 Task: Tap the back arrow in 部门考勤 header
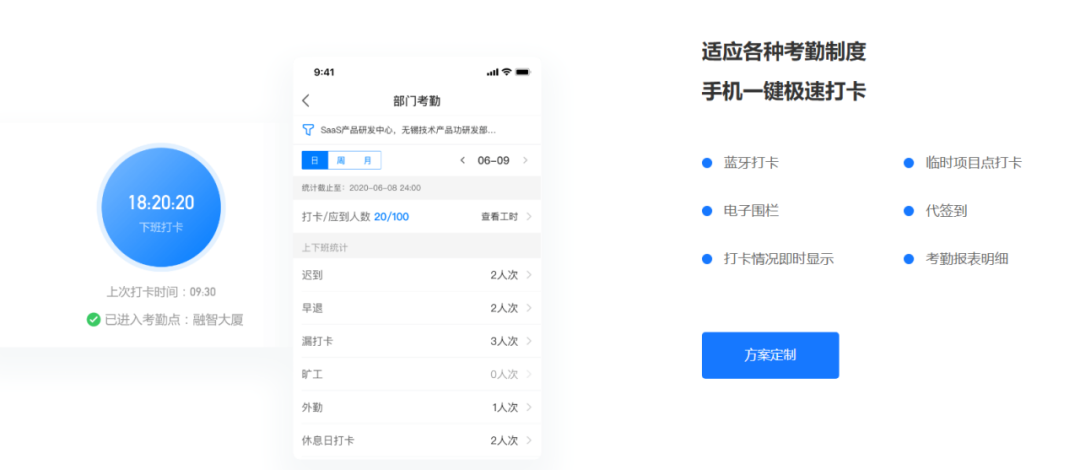tap(306, 101)
